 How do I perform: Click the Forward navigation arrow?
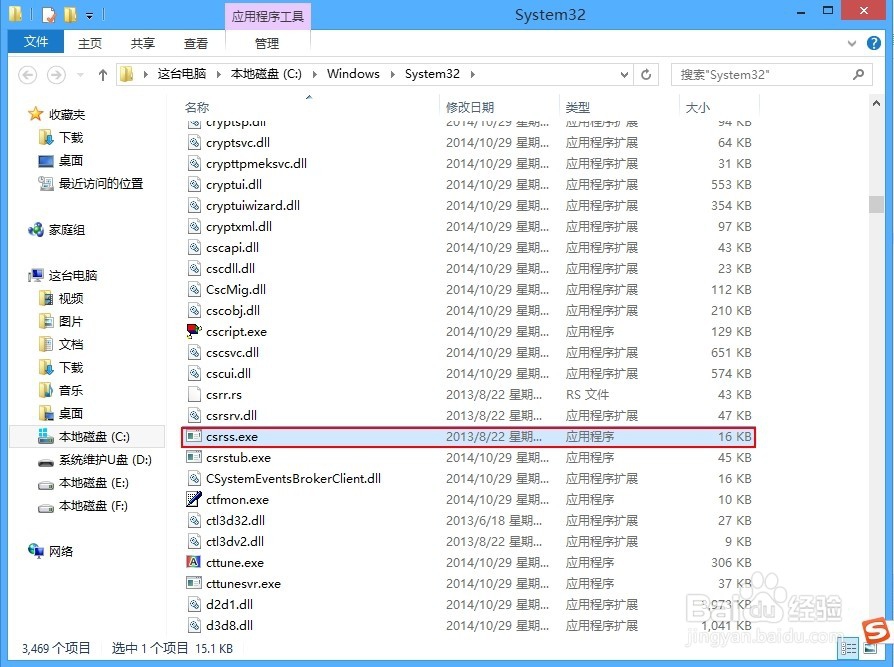pos(56,75)
